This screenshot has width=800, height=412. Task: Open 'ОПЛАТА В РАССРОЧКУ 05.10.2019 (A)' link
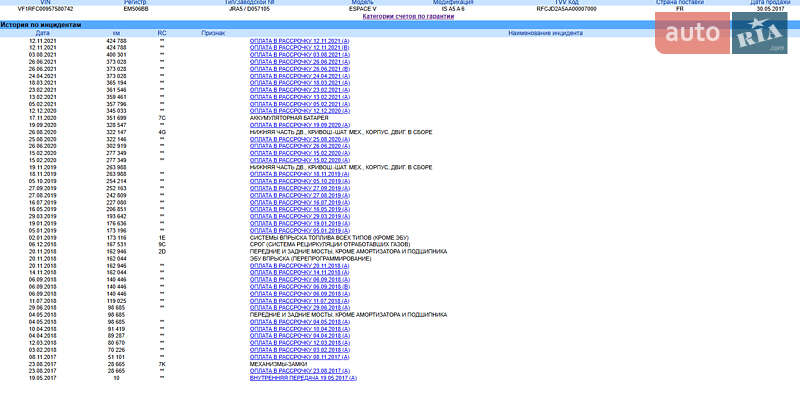[299, 180]
